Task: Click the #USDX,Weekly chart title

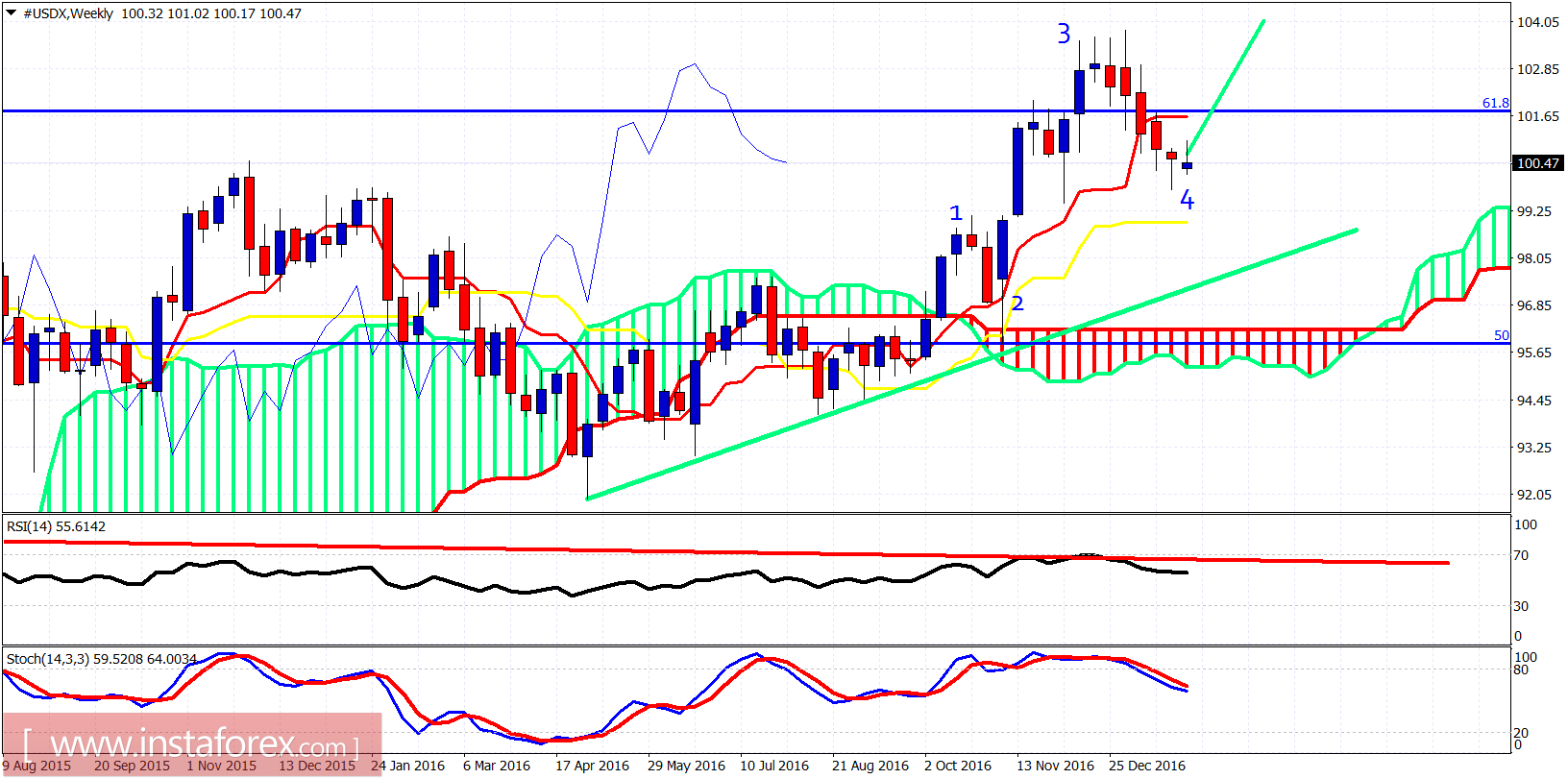Action: click(67, 13)
